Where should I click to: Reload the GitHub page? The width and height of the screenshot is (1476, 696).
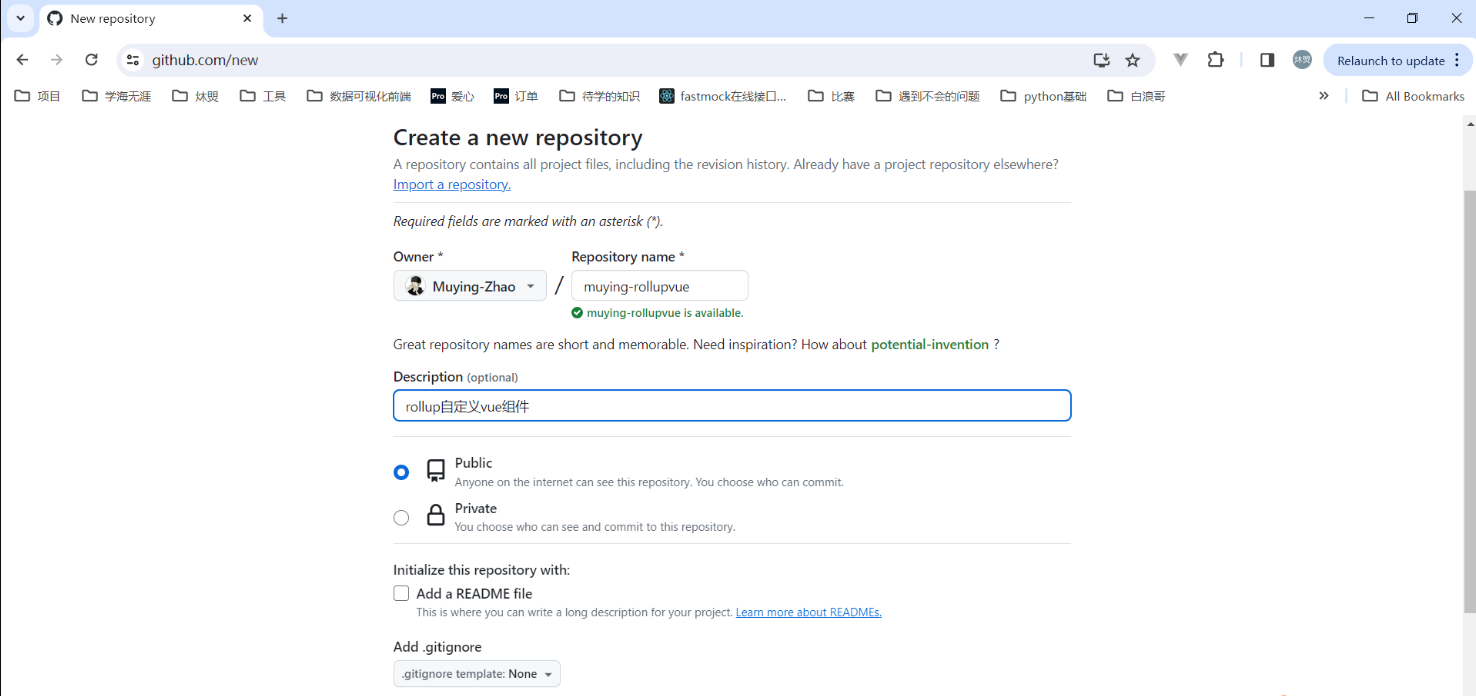tap(91, 60)
